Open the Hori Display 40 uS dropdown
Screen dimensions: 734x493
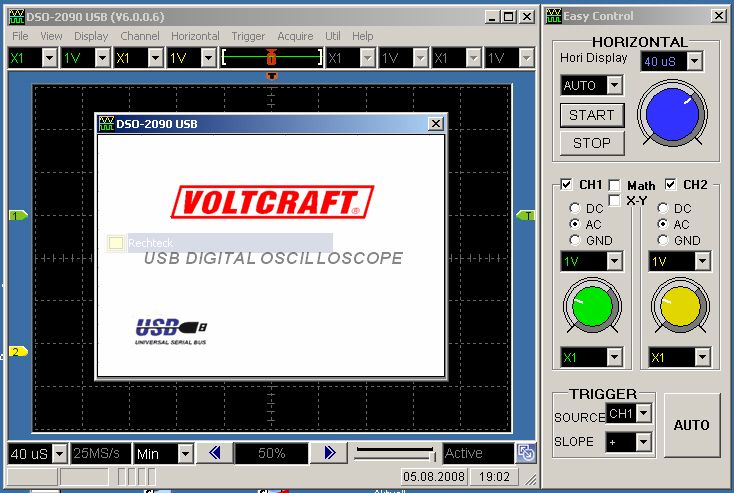[694, 61]
